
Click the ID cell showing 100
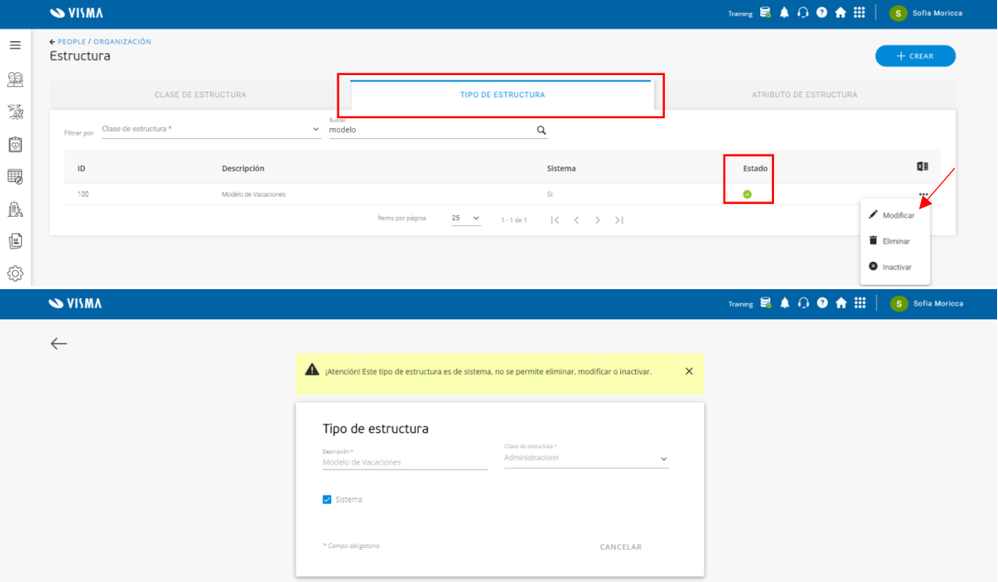point(83,194)
